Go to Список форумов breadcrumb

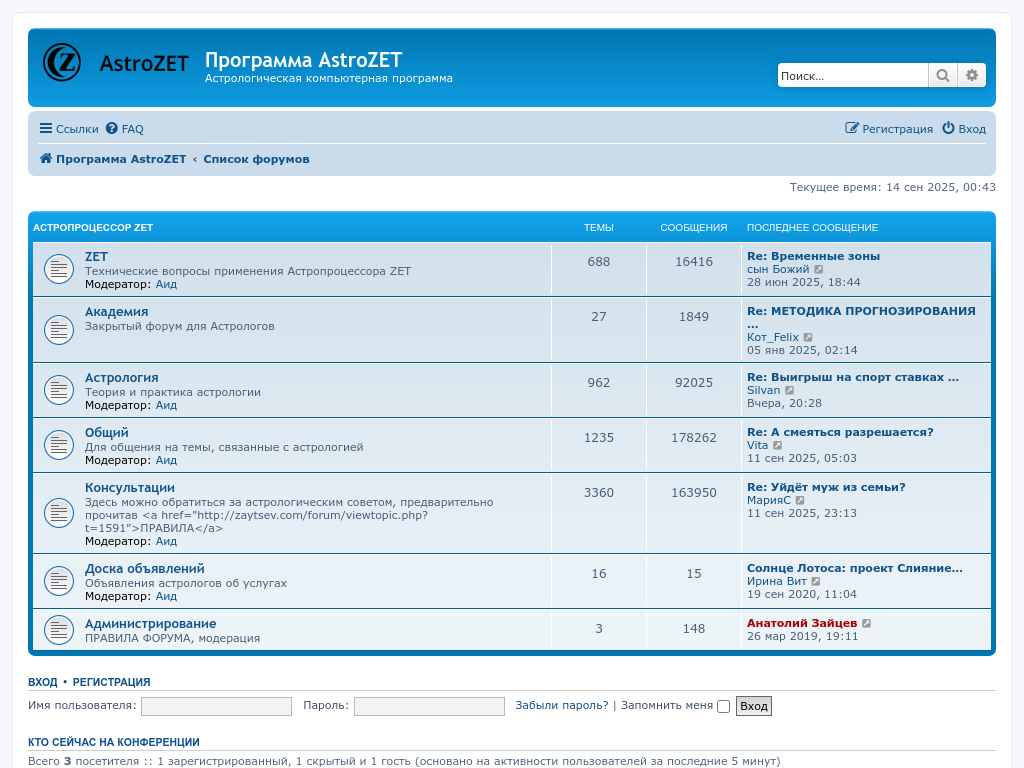pos(256,159)
